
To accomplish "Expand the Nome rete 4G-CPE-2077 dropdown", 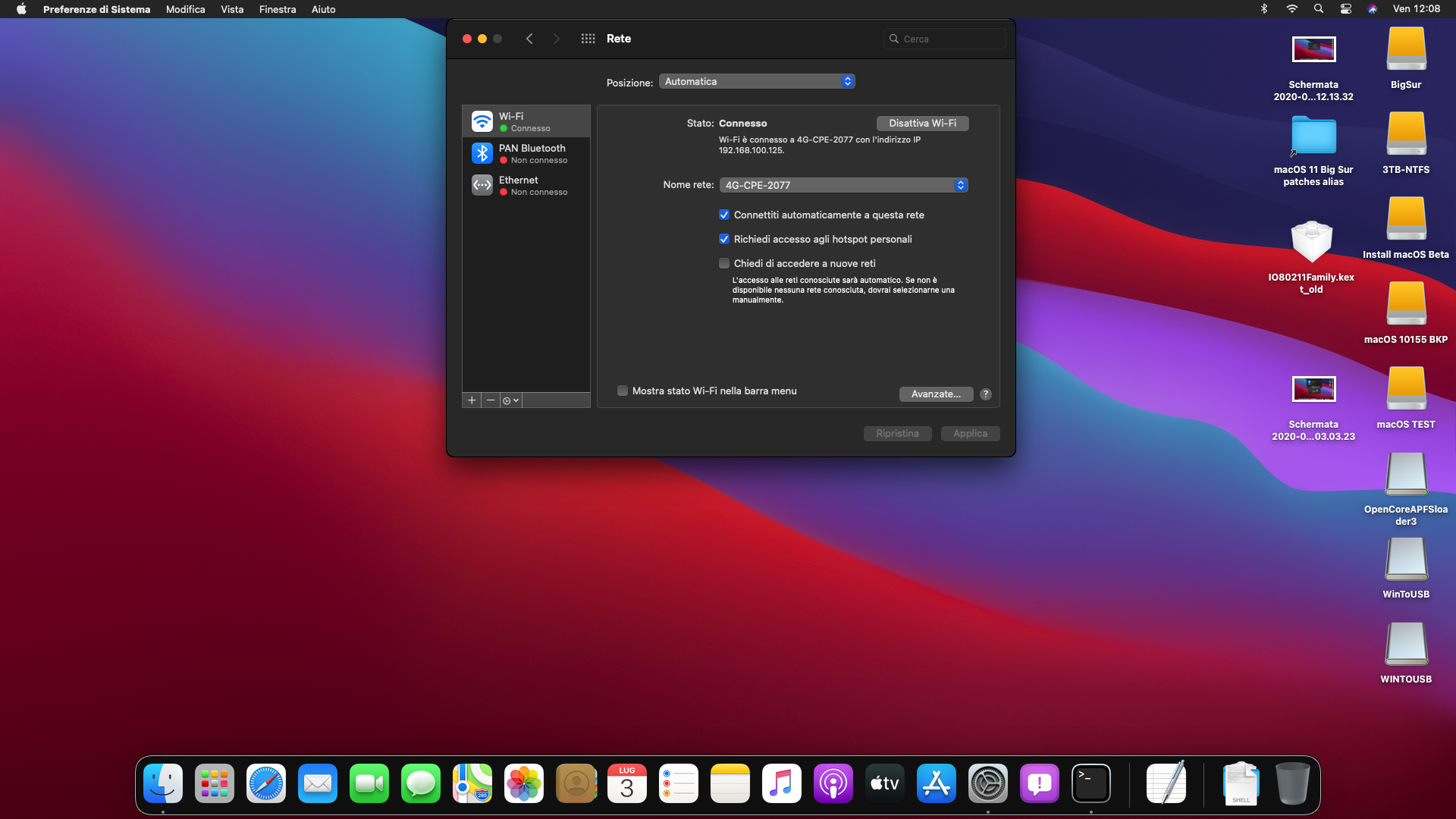I will [843, 185].
